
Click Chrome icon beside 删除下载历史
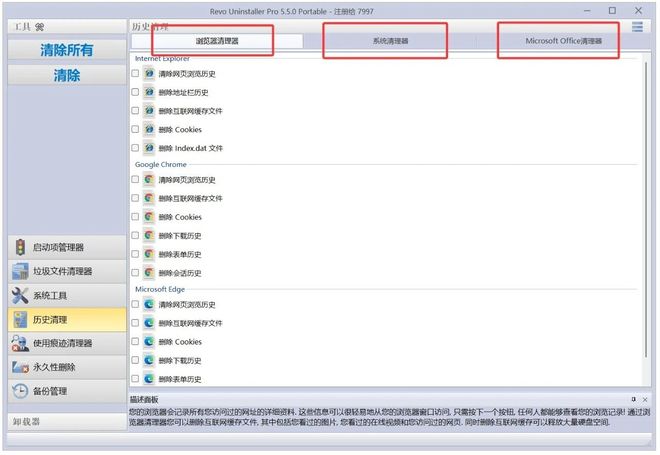click(149, 235)
